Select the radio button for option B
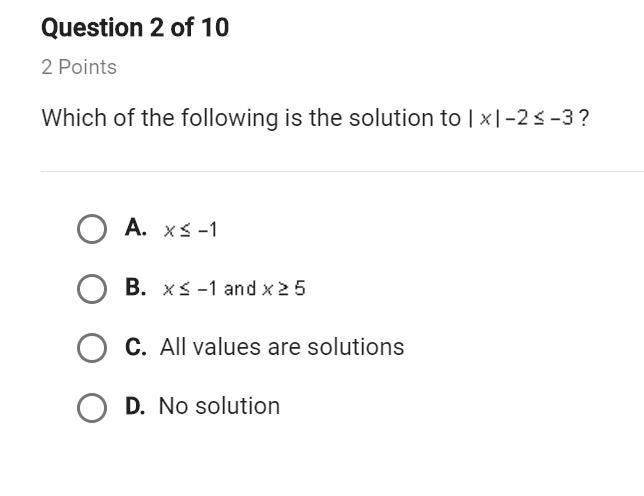This screenshot has height=496, width=644. [x=92, y=289]
